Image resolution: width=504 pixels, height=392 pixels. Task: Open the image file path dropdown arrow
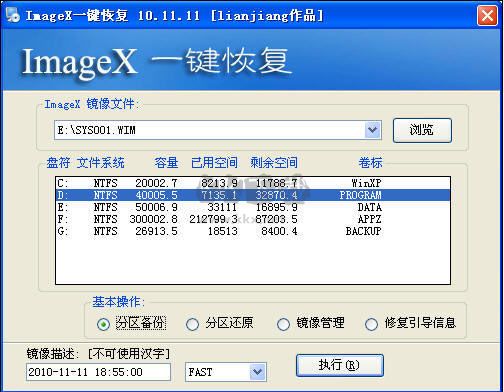(372, 130)
